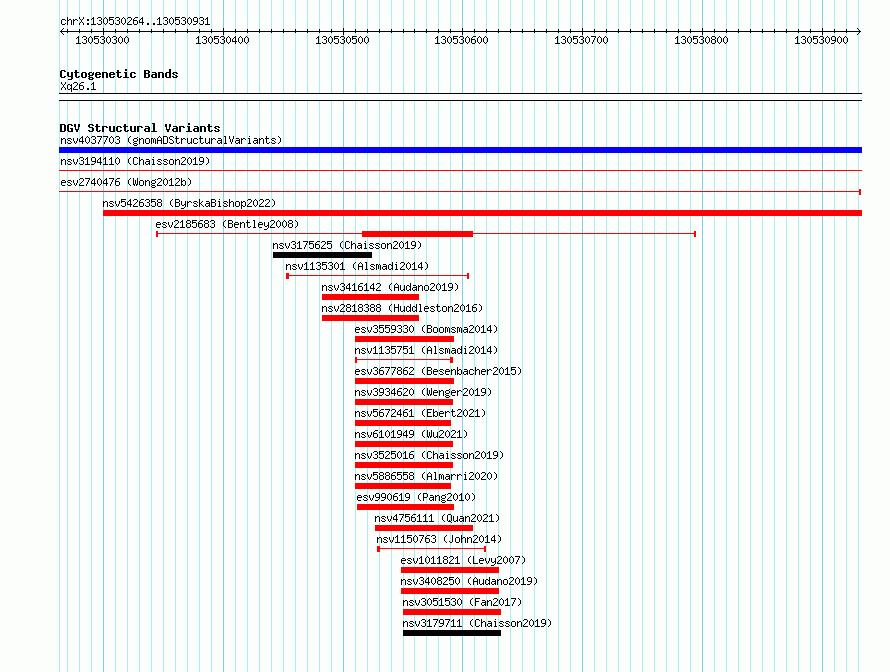Image resolution: width=890 pixels, height=672 pixels.
Task: Click ruler position 130530700
Action: point(581,40)
